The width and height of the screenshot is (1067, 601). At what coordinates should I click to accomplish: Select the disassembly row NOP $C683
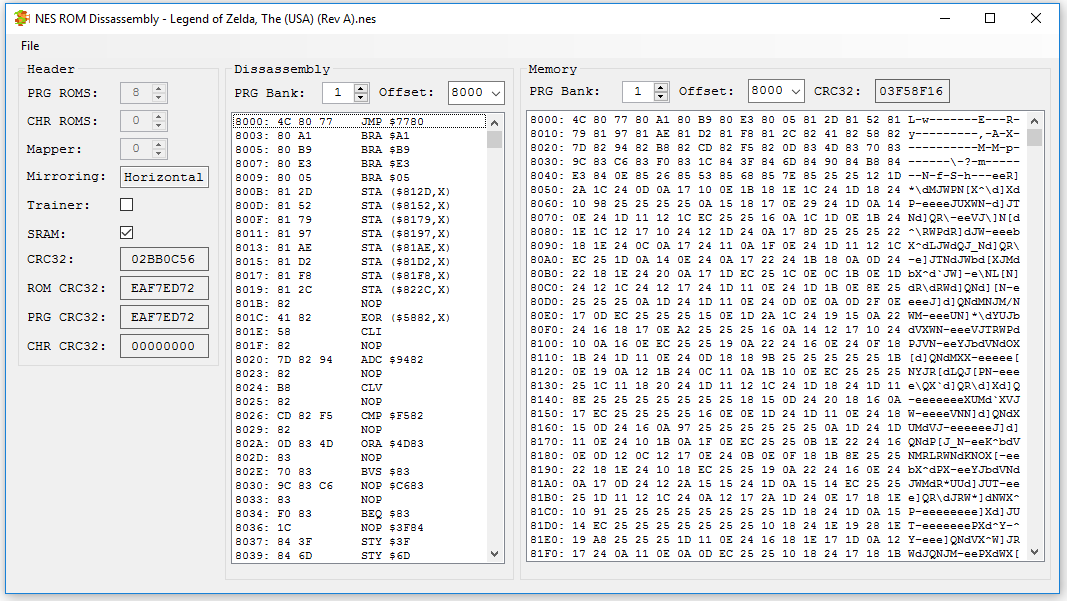point(359,485)
